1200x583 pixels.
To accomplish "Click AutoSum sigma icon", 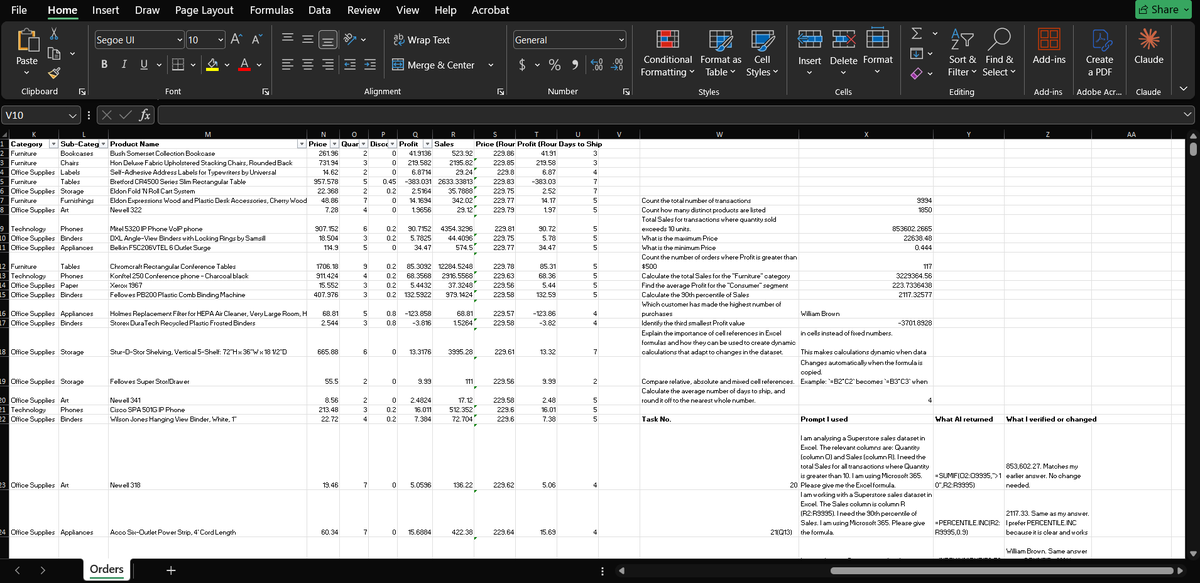I will pyautogui.click(x=918, y=32).
